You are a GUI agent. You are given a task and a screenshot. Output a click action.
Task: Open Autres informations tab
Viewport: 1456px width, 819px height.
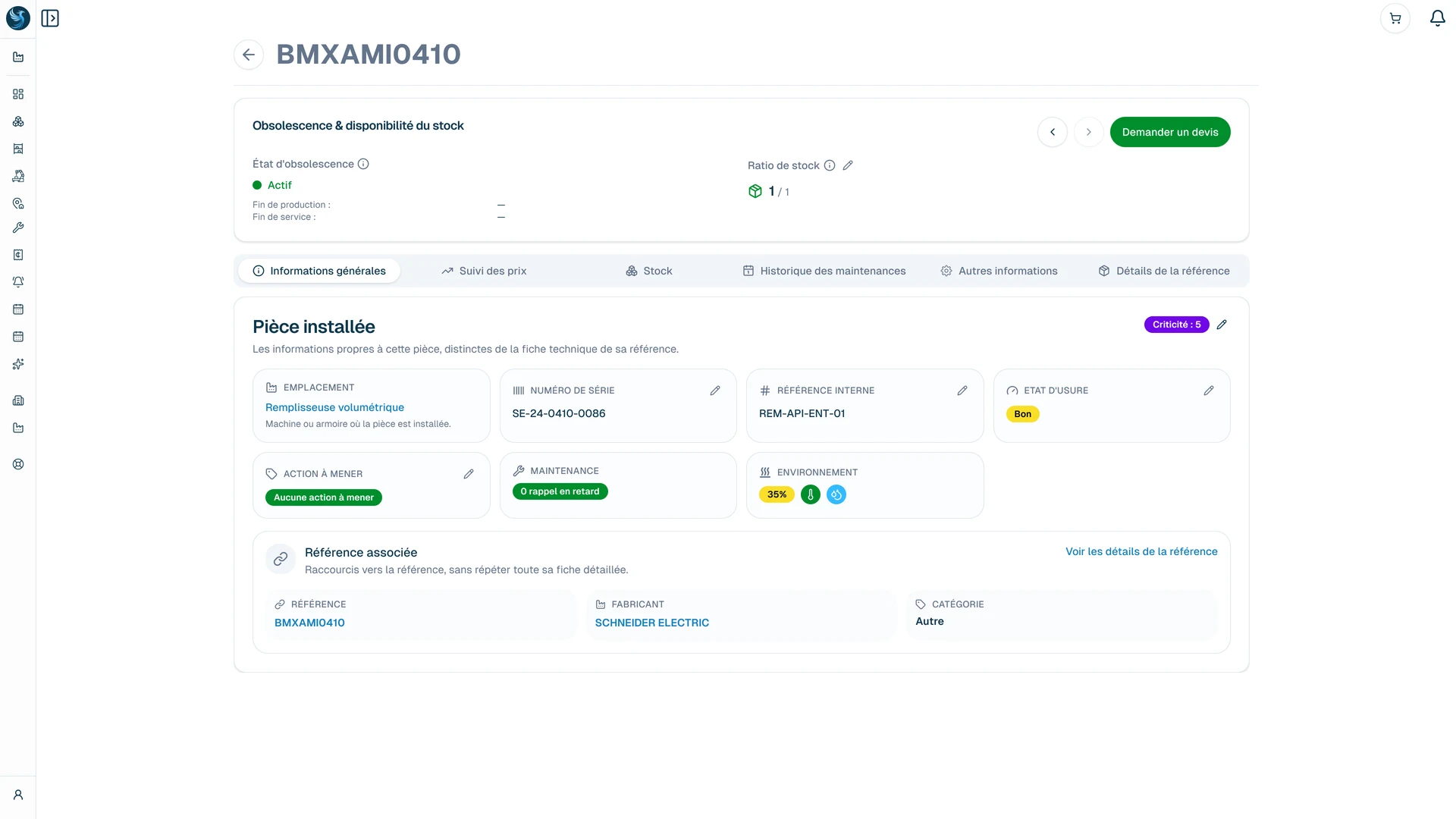tap(999, 271)
